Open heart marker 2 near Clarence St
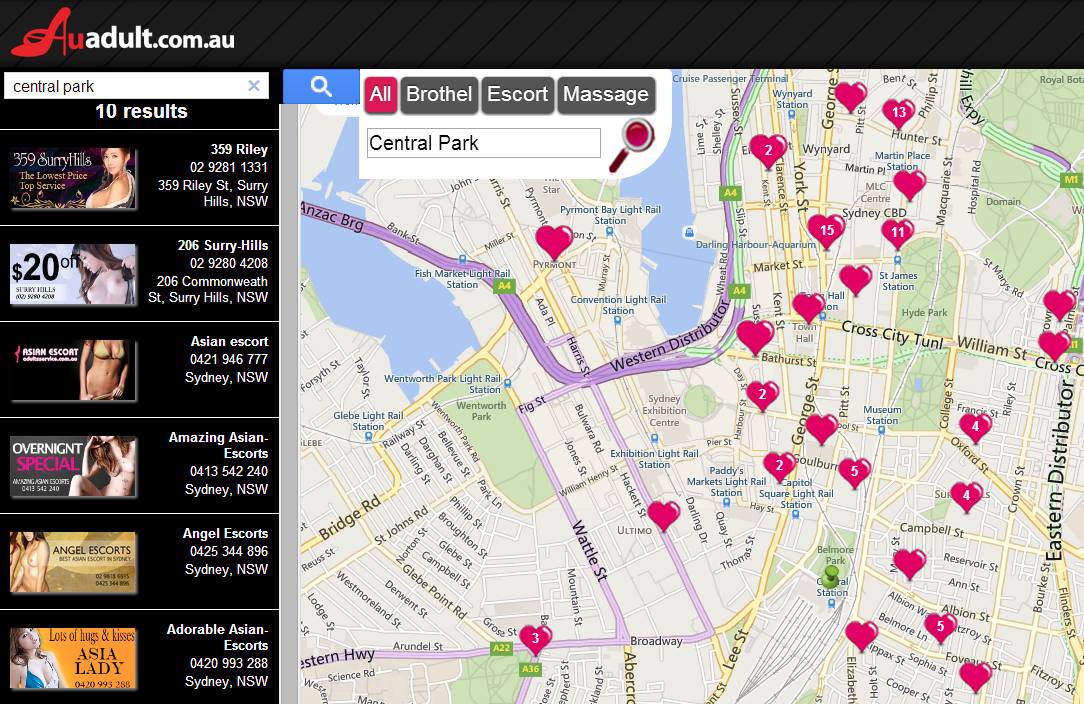Screen dimensions: 1084x704 coord(768,151)
